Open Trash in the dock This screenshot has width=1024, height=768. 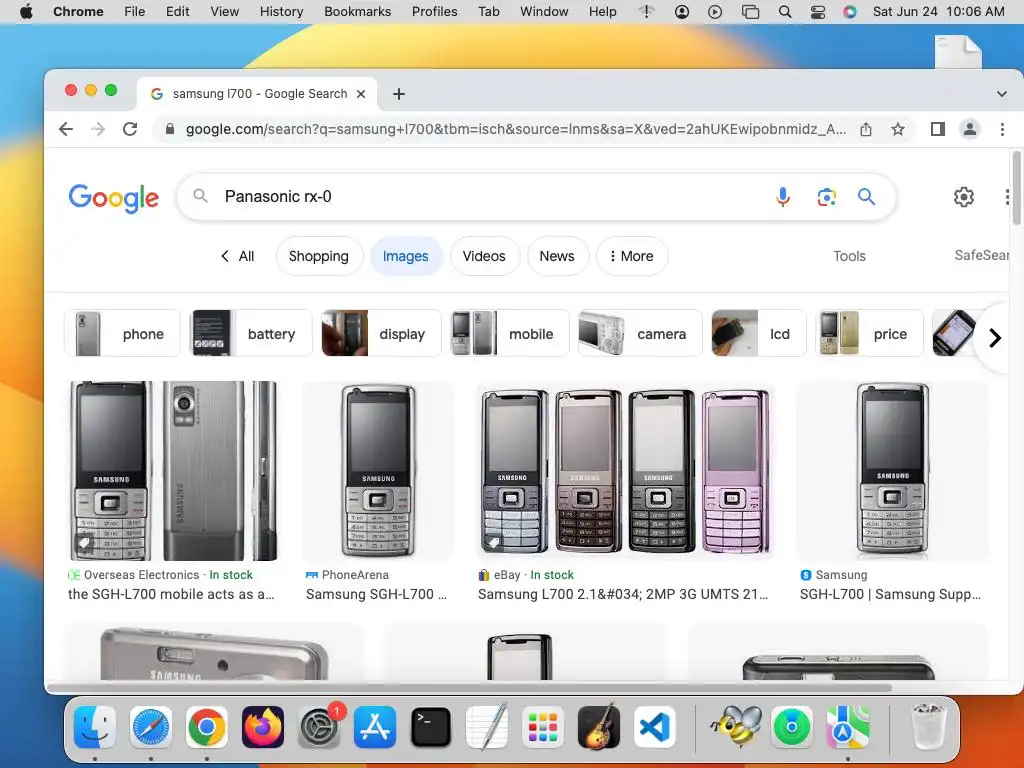click(x=928, y=726)
